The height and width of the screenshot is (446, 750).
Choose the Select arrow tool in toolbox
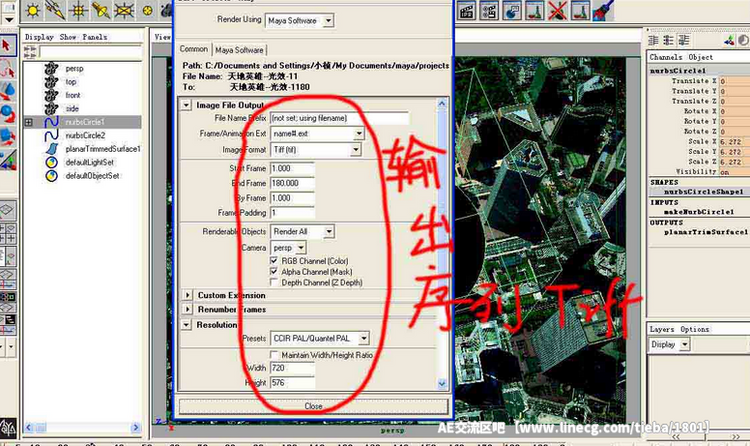coord(7,45)
